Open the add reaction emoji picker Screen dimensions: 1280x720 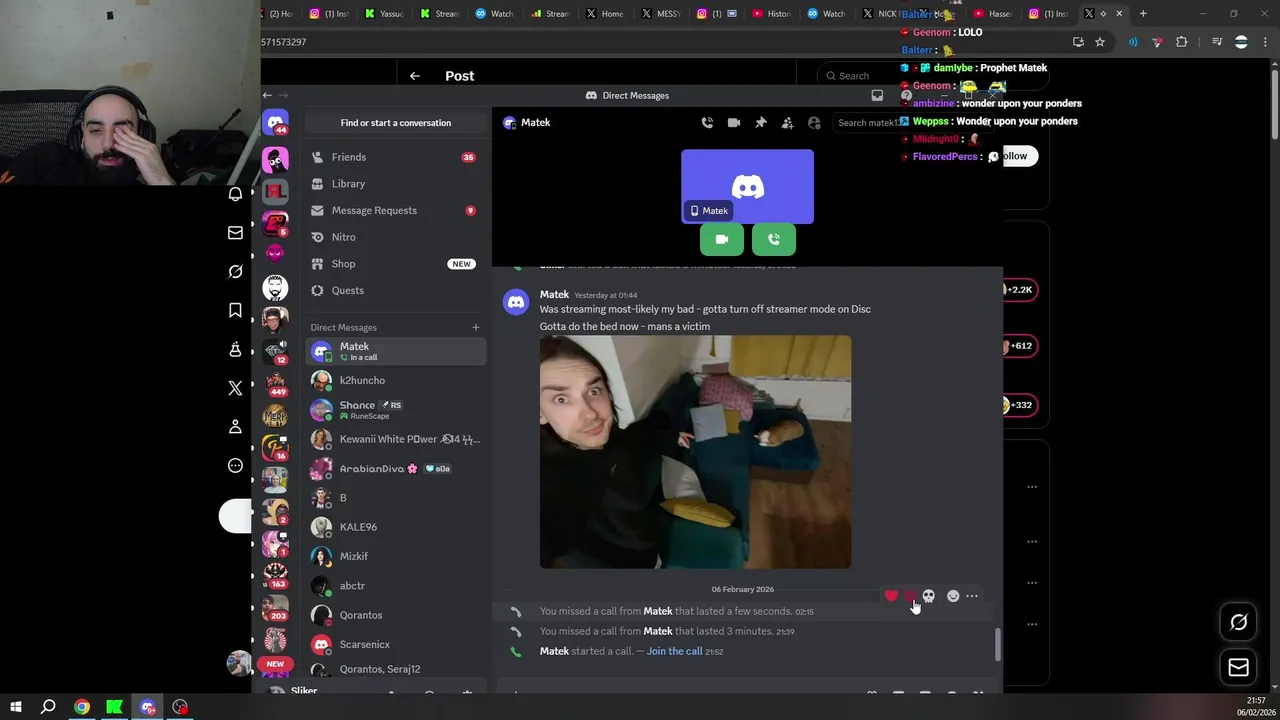[953, 596]
